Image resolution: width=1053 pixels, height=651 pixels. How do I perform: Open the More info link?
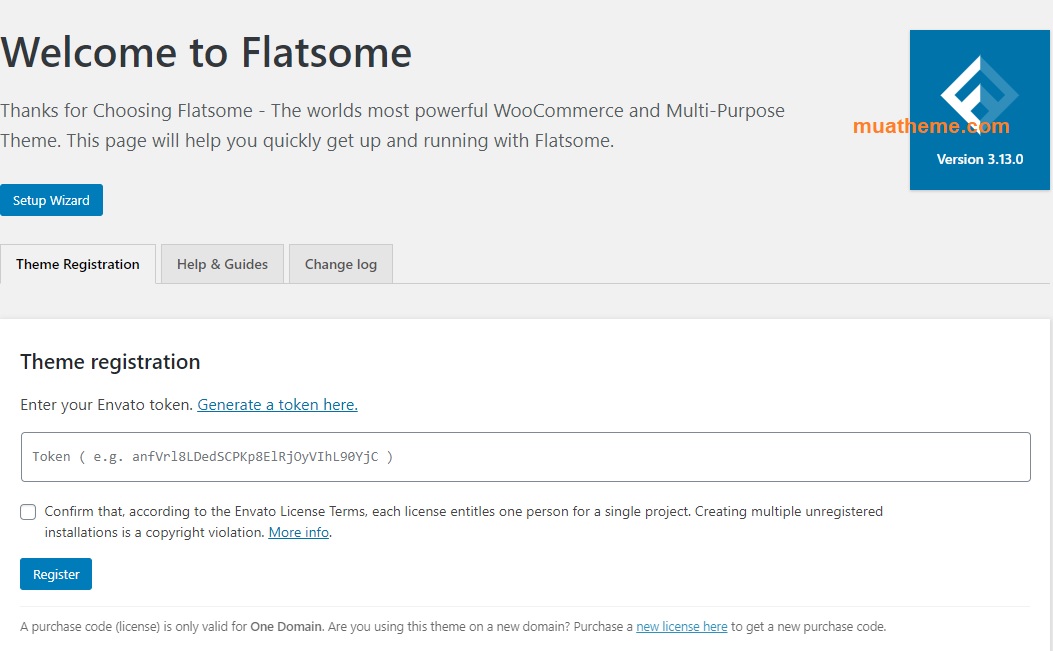click(299, 532)
